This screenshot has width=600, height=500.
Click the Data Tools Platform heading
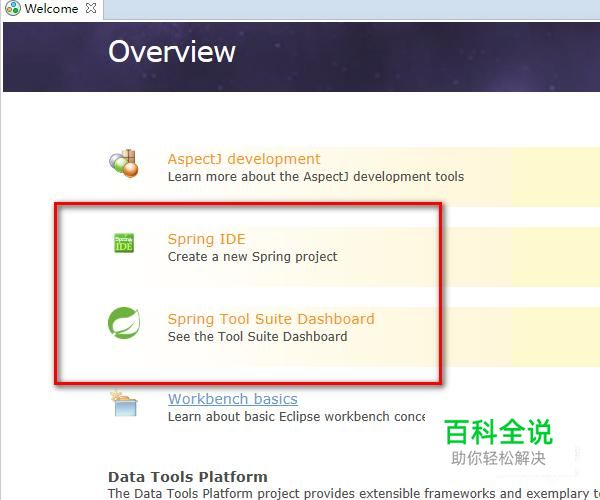pyautogui.click(x=188, y=477)
